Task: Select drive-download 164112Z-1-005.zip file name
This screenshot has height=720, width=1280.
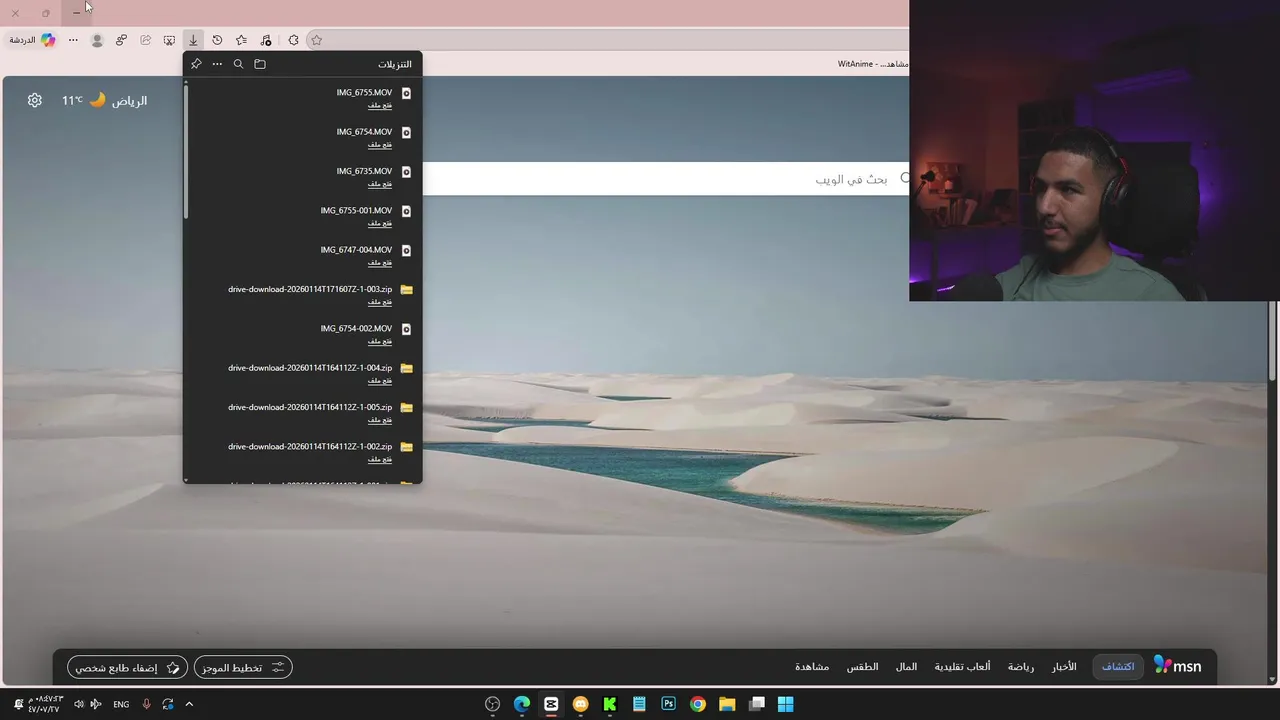Action: click(310, 407)
